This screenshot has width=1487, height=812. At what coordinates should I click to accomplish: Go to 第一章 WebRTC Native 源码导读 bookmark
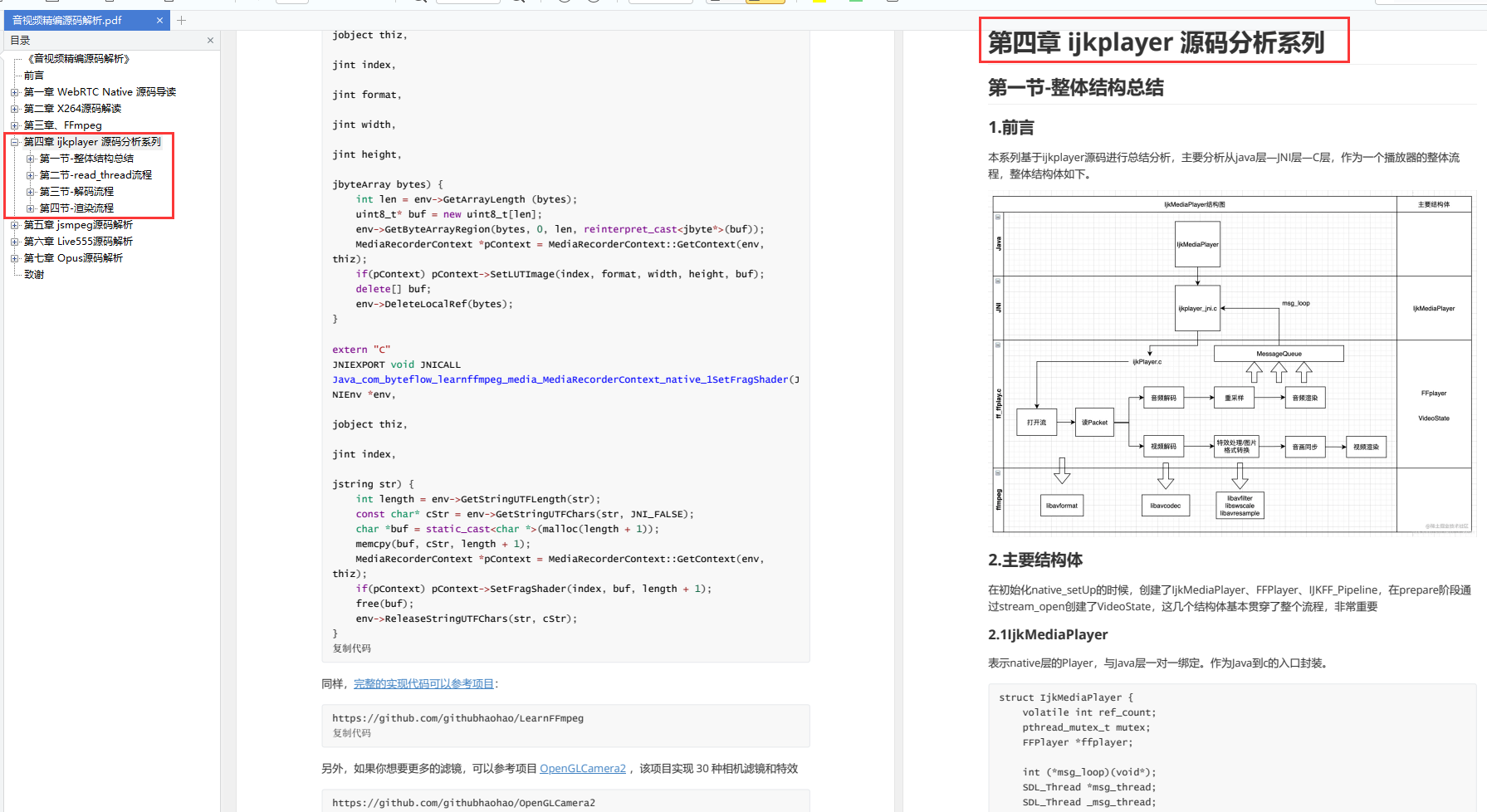click(100, 92)
